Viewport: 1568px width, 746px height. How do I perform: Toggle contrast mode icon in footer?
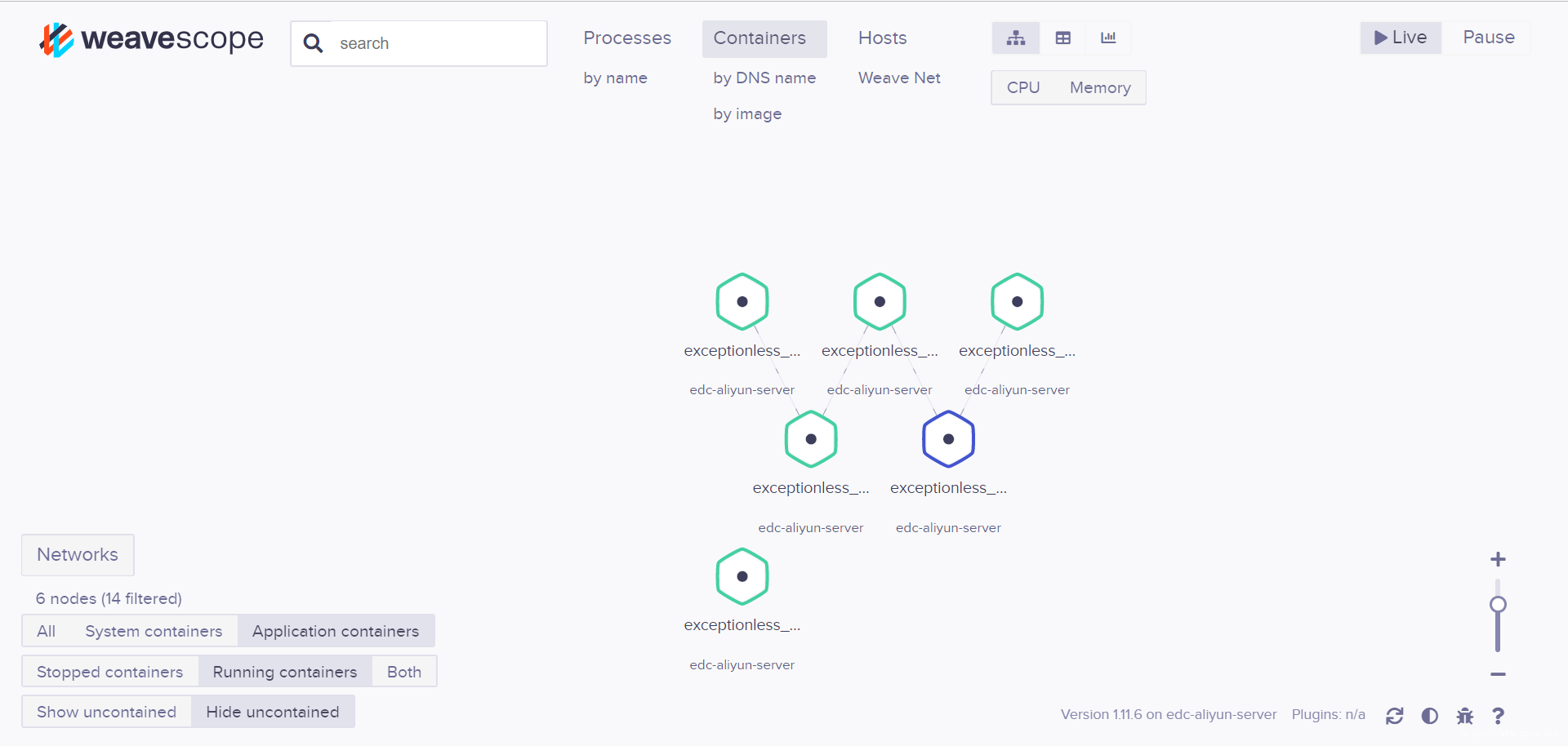[x=1429, y=716]
